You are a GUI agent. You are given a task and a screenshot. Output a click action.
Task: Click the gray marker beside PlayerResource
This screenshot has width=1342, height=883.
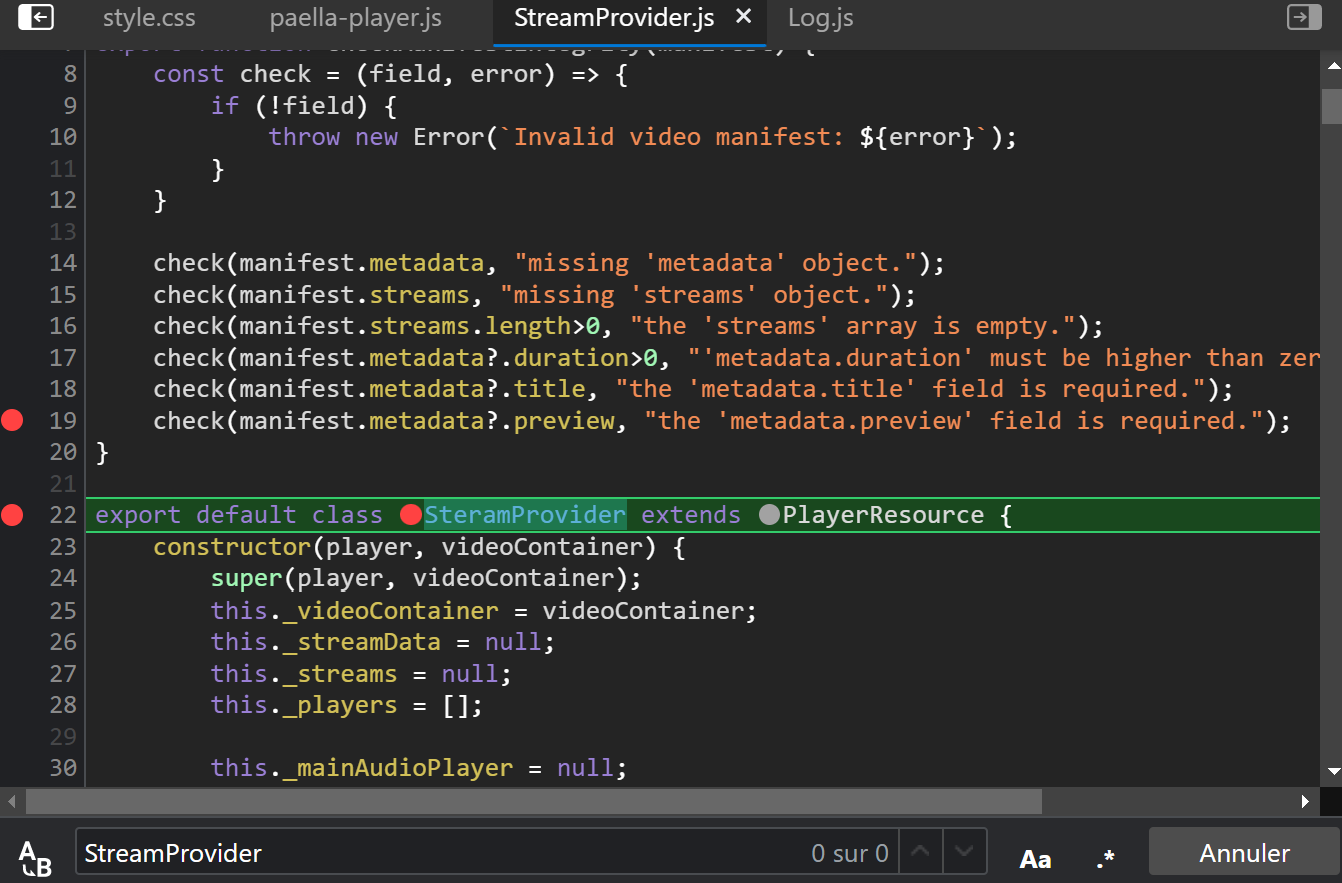769,514
